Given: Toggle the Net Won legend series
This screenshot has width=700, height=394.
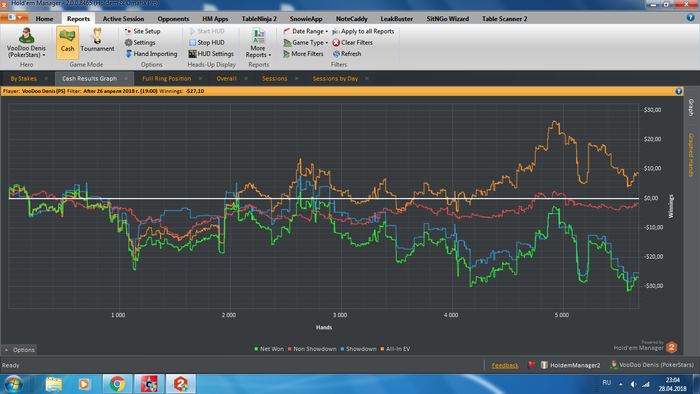Looking at the screenshot, I should coord(269,349).
